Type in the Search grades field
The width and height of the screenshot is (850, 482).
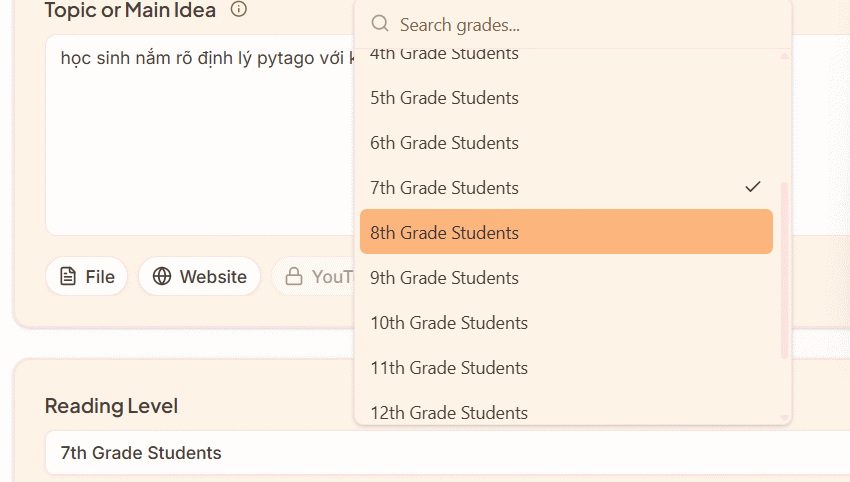(580, 25)
